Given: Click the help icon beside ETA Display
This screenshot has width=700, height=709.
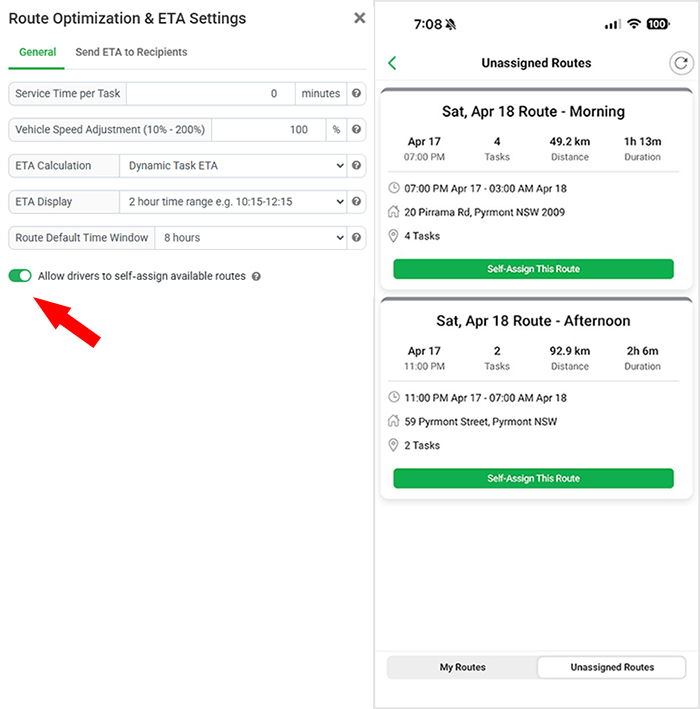Looking at the screenshot, I should click(356, 201).
